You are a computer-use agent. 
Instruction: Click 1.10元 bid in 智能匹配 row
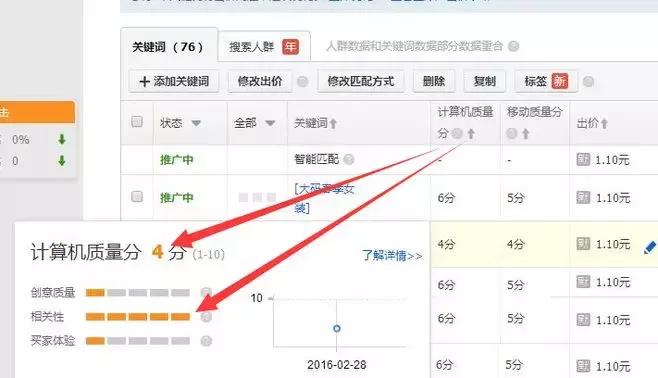(613, 160)
